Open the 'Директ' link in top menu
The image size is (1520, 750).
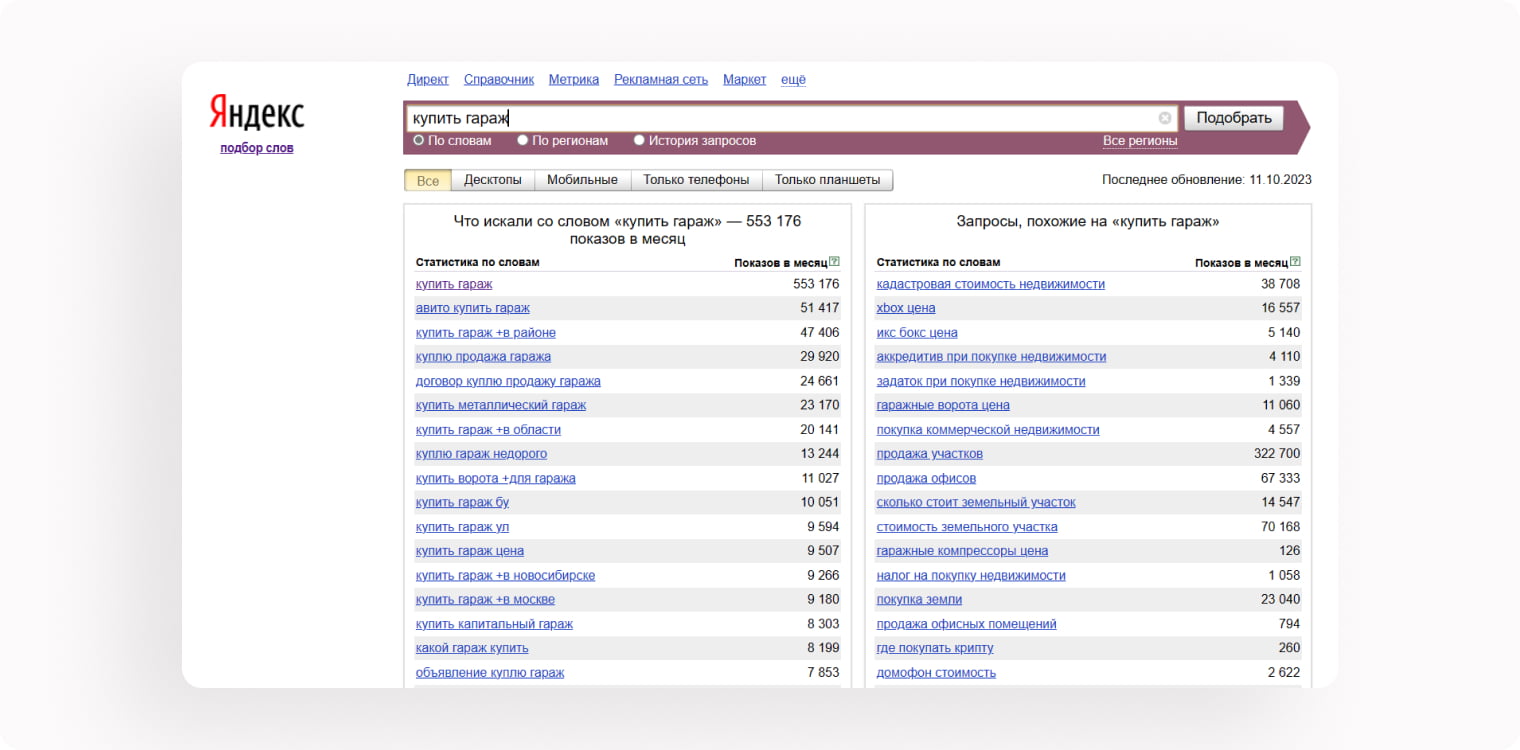[428, 80]
